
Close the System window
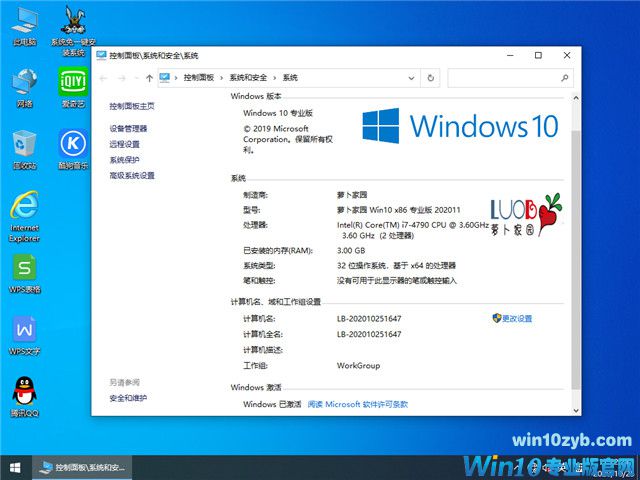(x=567, y=56)
